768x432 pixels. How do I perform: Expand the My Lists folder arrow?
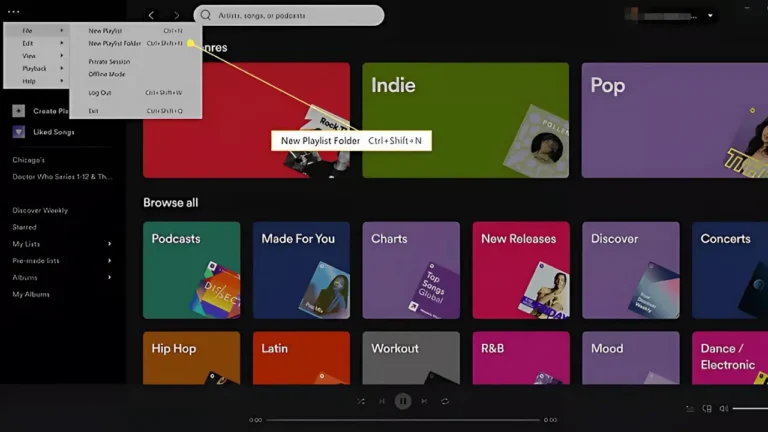pos(110,244)
